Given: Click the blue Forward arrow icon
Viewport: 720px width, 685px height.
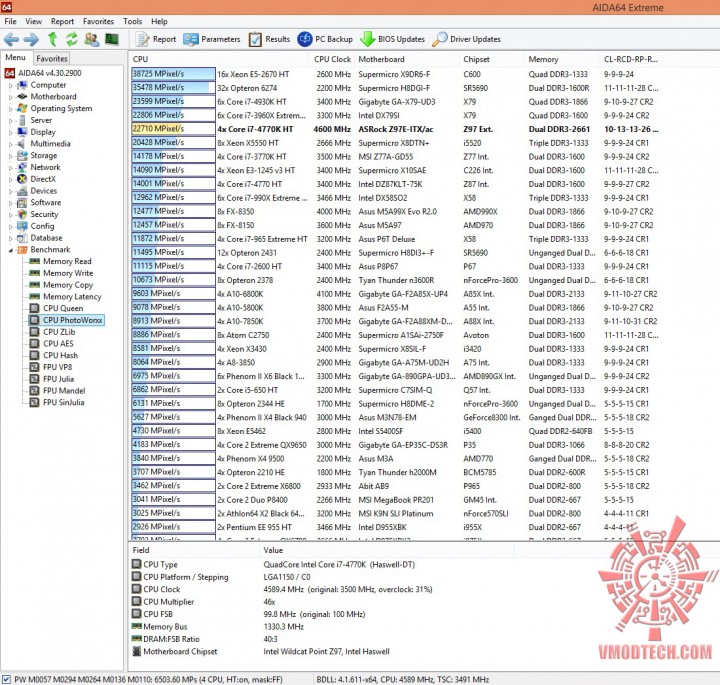Looking at the screenshot, I should pos(31,39).
